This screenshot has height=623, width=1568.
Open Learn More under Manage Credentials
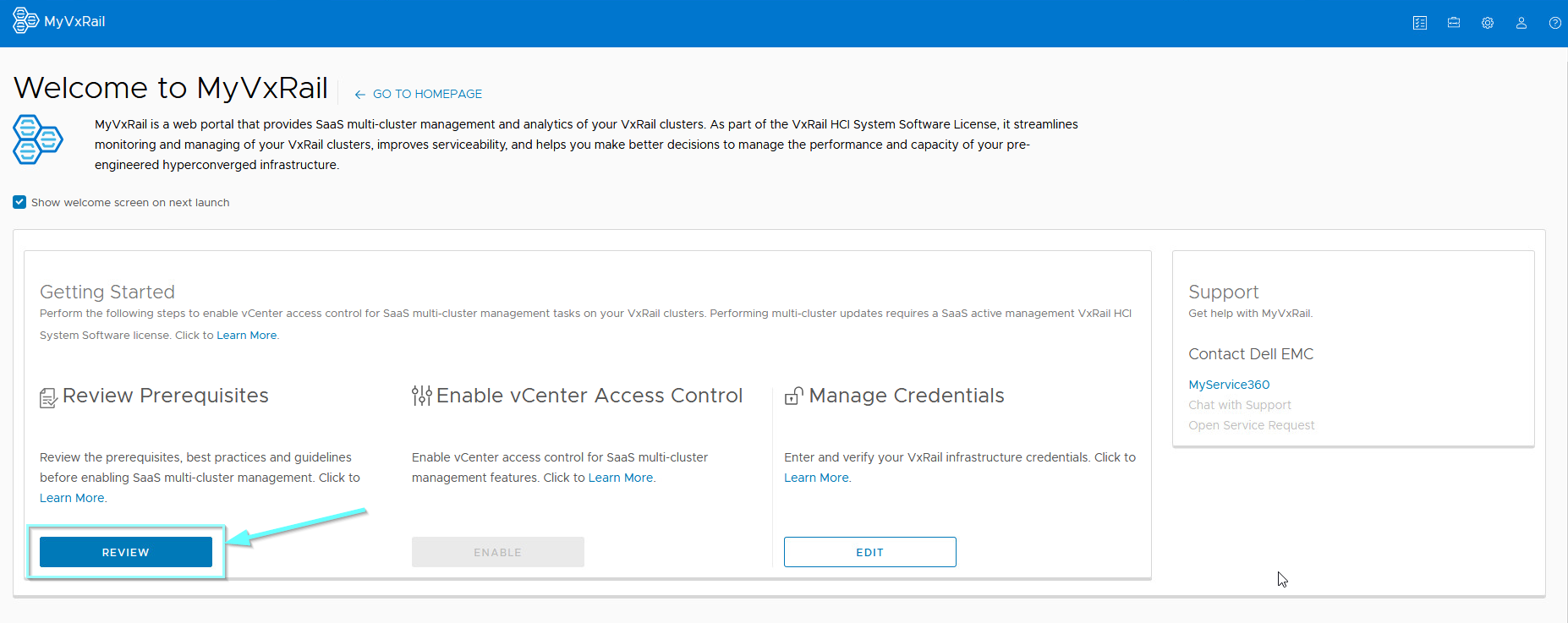click(x=816, y=478)
